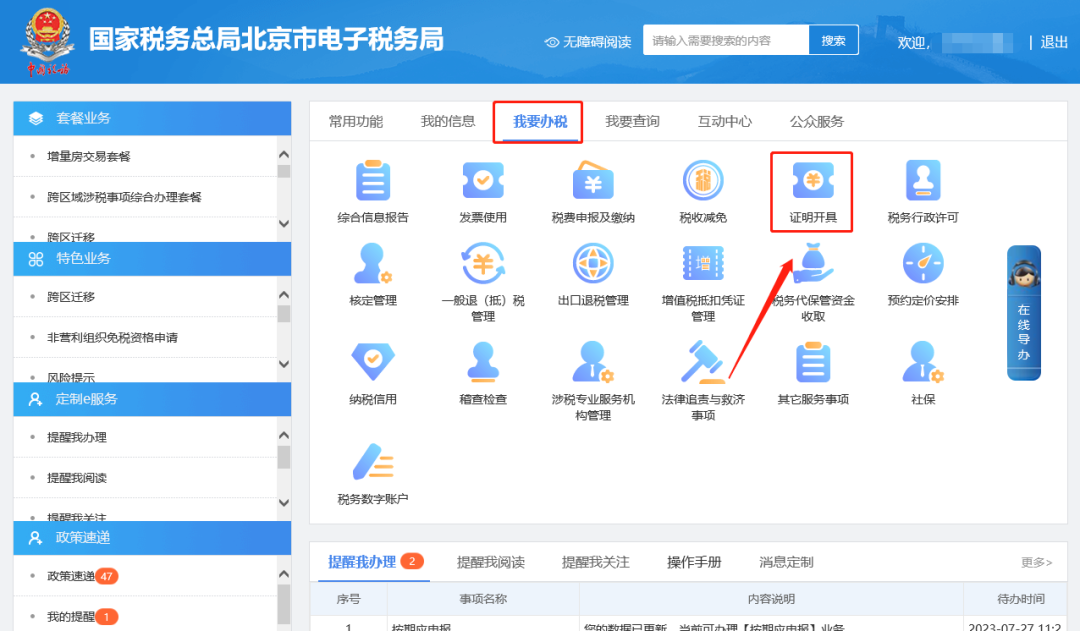
Task: Click the 套餐业务 layers icon
Action: coord(36,118)
